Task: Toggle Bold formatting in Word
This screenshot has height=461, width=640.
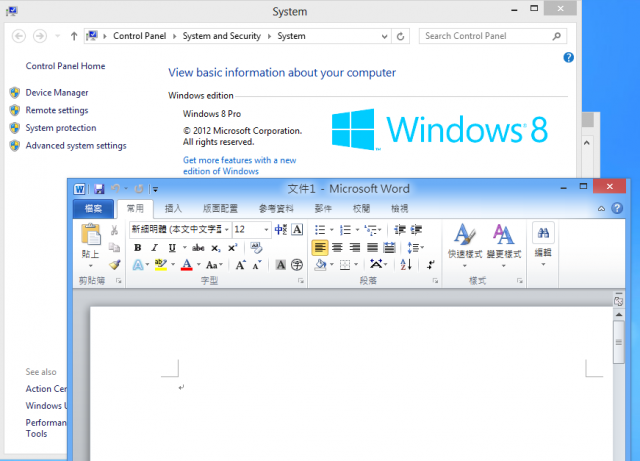Action: pyautogui.click(x=138, y=248)
